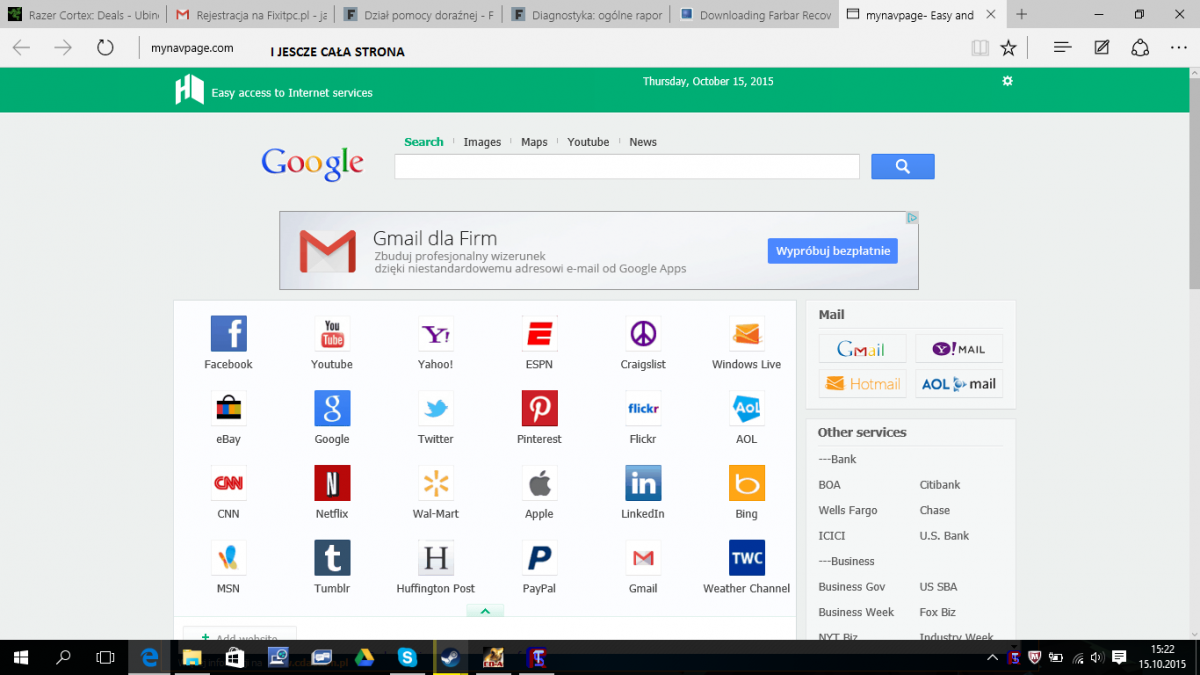
Task: Click the Wypróbuj bezpłatnie ad button
Action: [833, 250]
